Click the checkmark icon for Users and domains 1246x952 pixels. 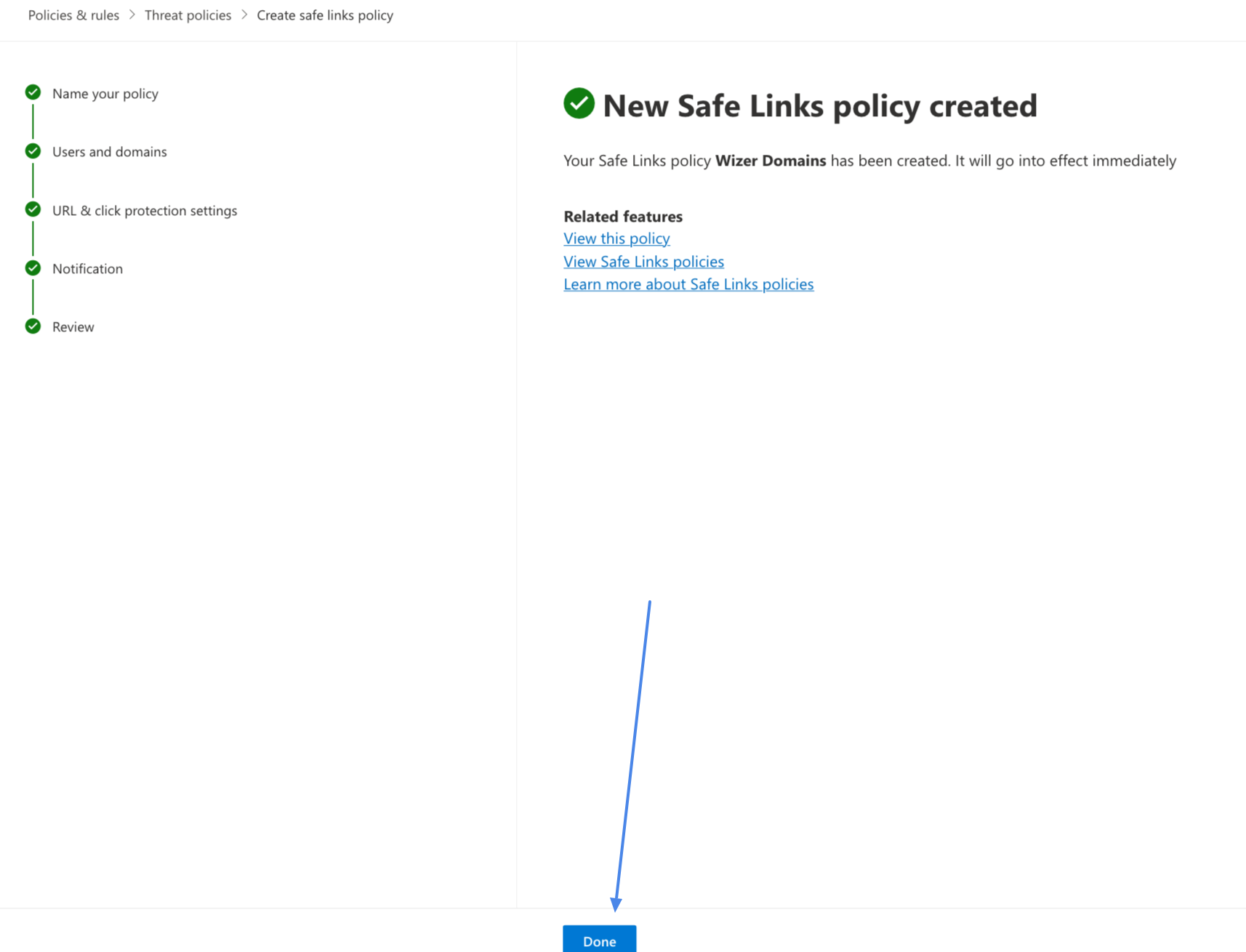[33, 151]
